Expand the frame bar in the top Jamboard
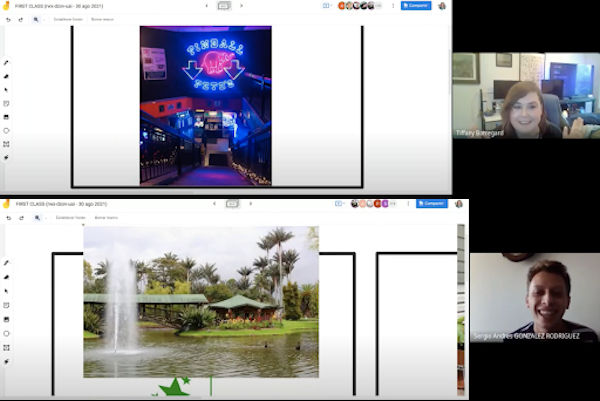The height and width of the screenshot is (401, 600). tap(223, 6)
